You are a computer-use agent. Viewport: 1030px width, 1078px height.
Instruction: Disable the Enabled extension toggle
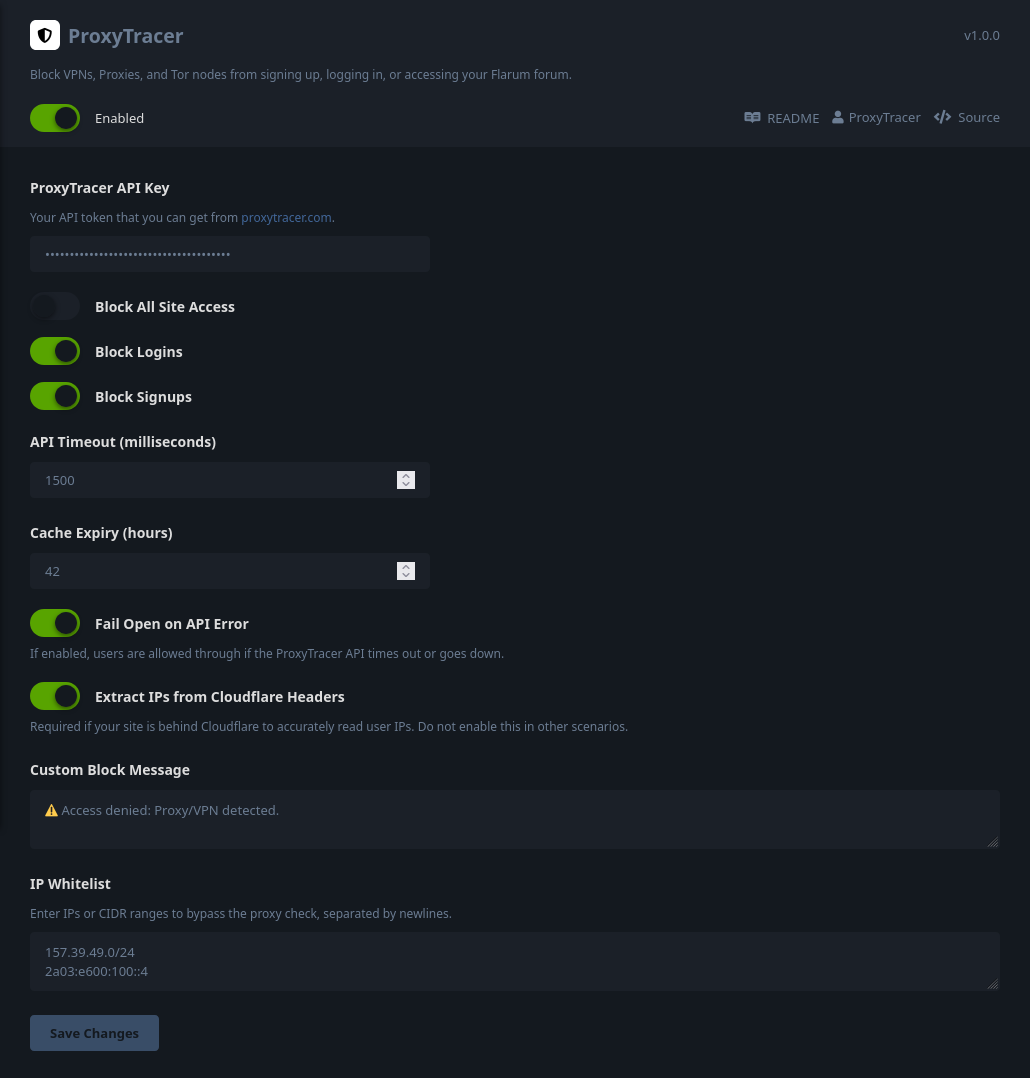(55, 118)
